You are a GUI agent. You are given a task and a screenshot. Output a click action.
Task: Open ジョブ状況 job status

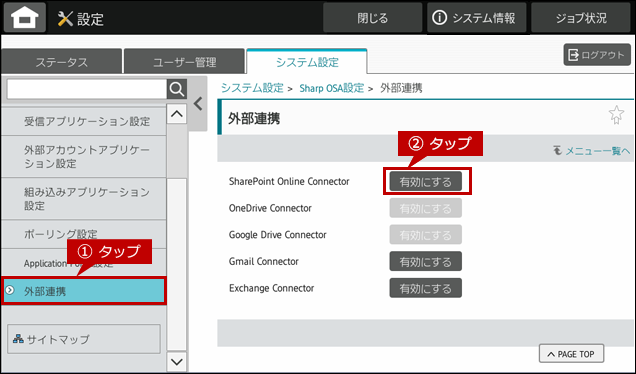[581, 18]
